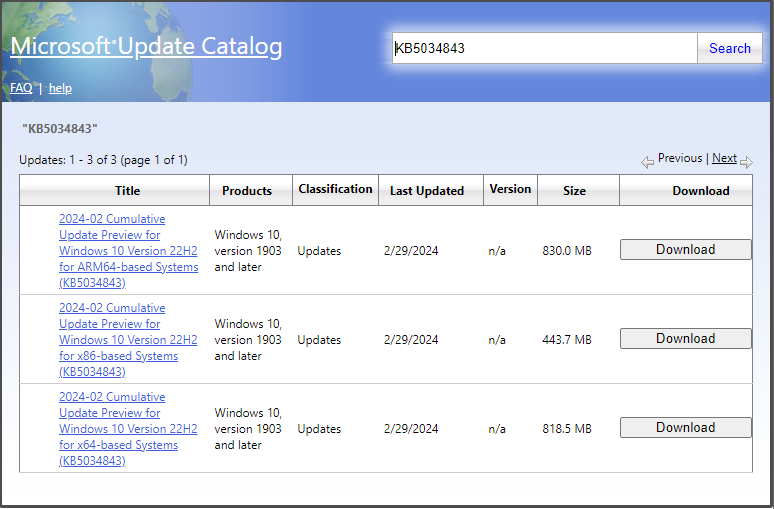
Task: Focus the KB5034843 search input field
Action: tap(544, 48)
